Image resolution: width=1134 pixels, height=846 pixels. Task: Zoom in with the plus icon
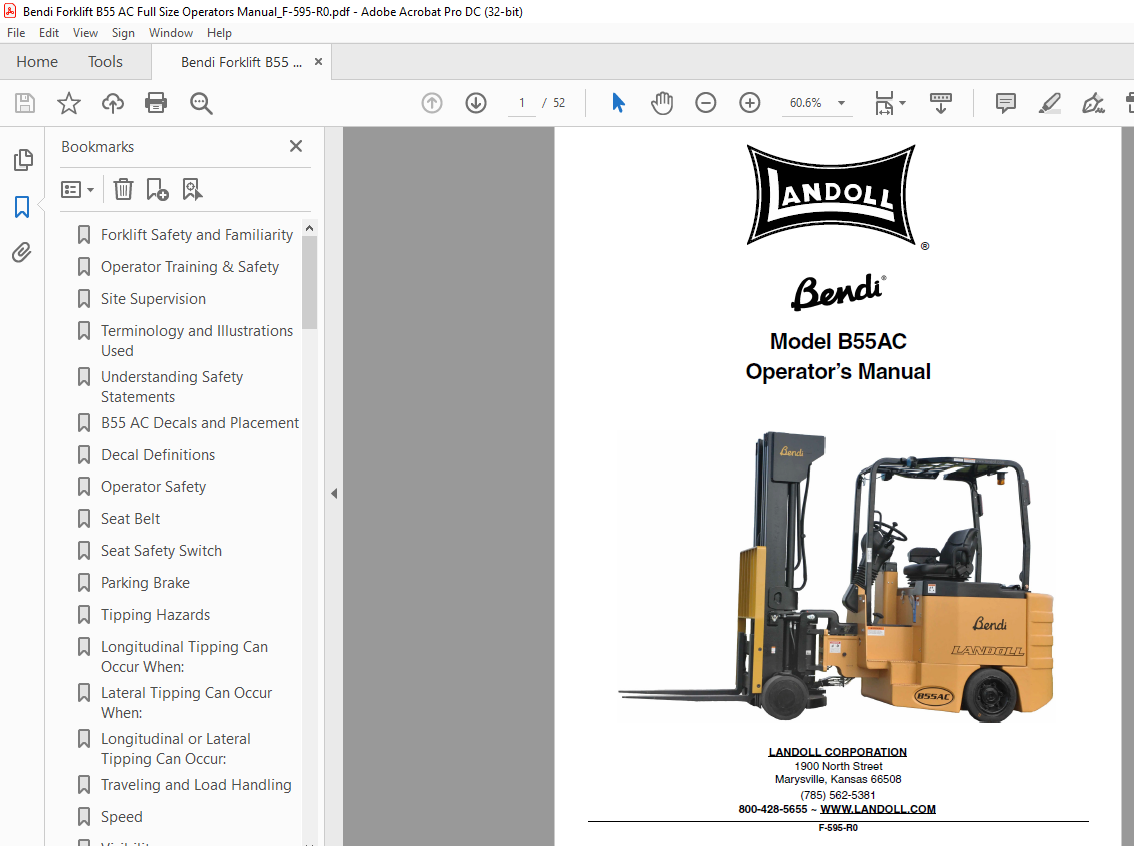click(x=750, y=103)
